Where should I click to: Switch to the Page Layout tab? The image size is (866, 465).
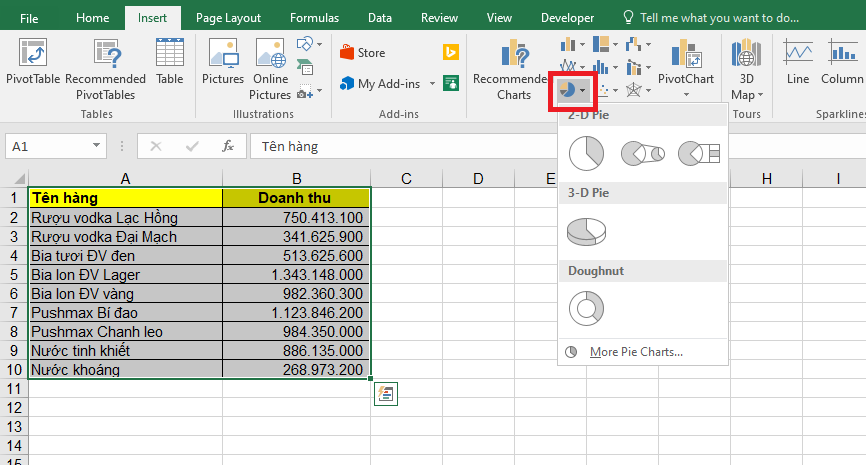point(228,17)
